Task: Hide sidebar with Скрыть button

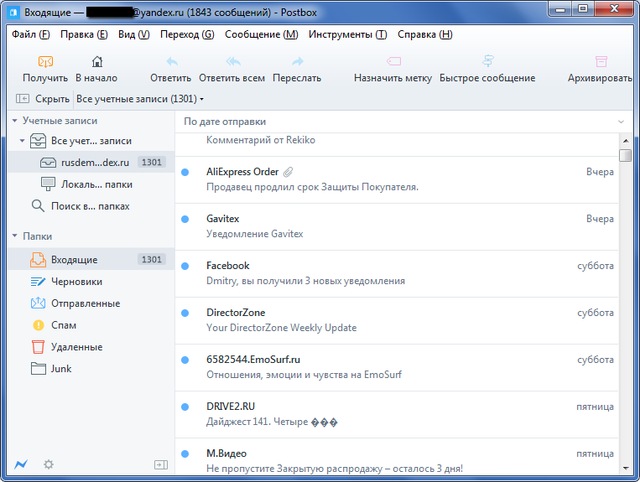Action: pyautogui.click(x=43, y=99)
